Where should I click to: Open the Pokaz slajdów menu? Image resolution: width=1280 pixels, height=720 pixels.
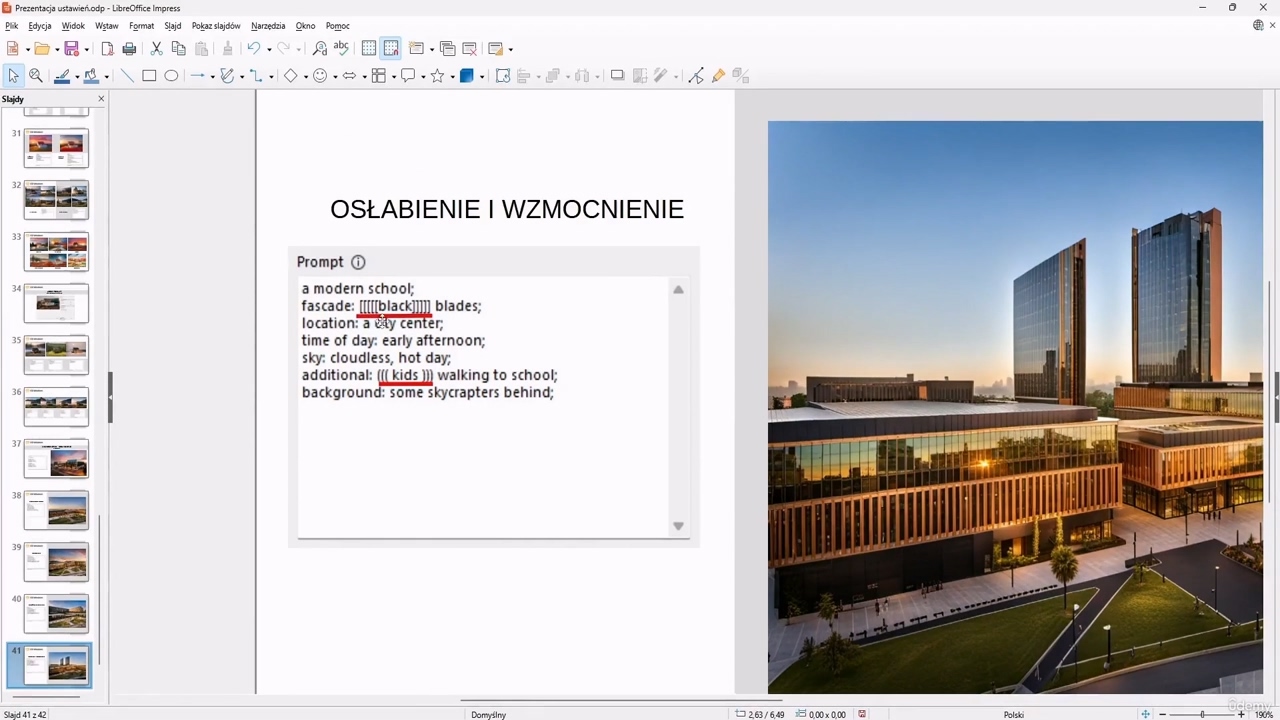click(216, 26)
